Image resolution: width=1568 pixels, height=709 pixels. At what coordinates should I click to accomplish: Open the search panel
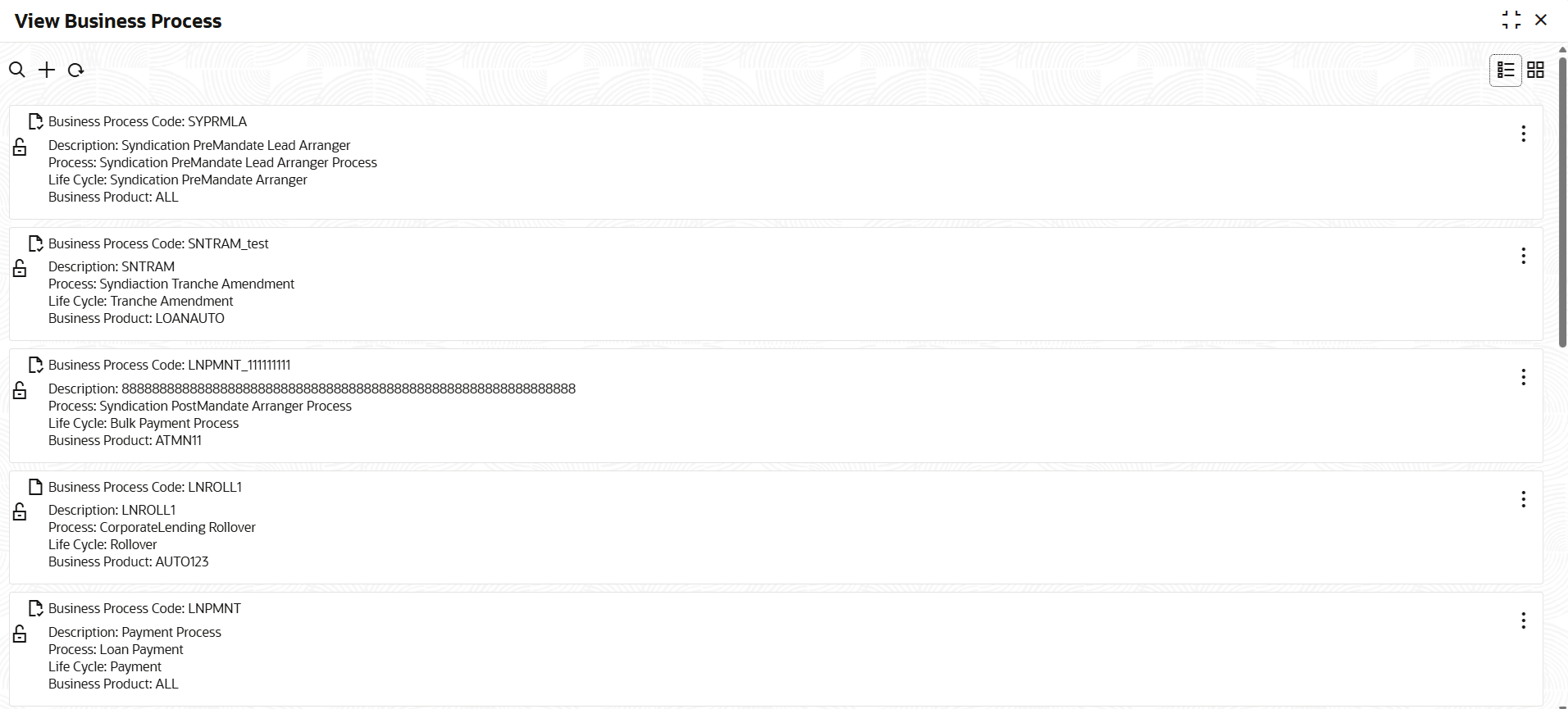[x=17, y=70]
